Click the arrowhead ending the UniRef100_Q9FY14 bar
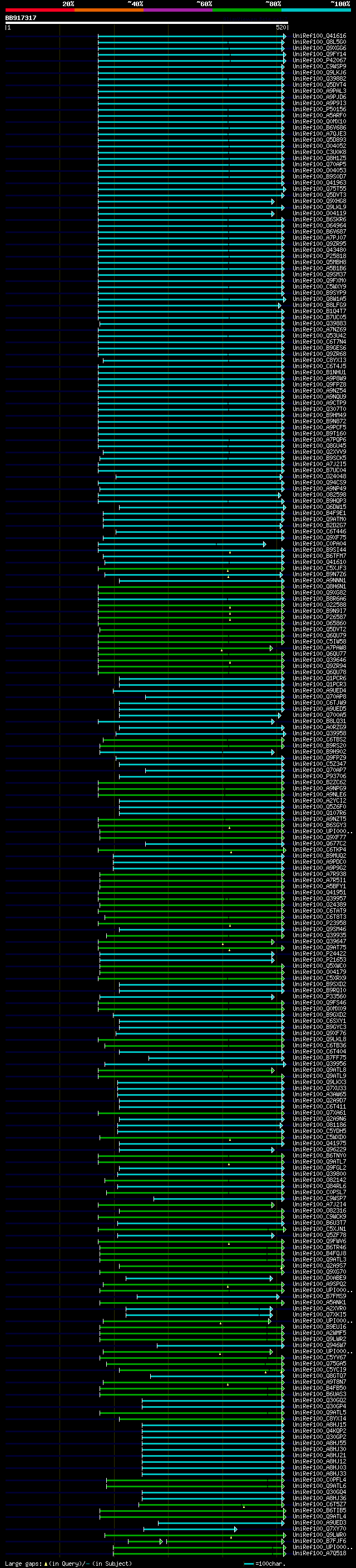The height and width of the screenshot is (1568, 356). click(284, 54)
